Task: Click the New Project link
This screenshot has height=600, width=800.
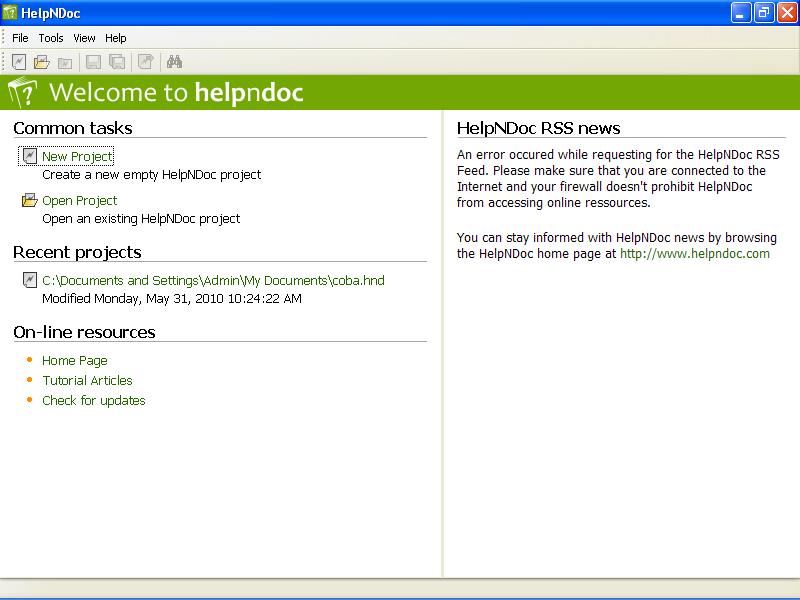Action: click(77, 157)
